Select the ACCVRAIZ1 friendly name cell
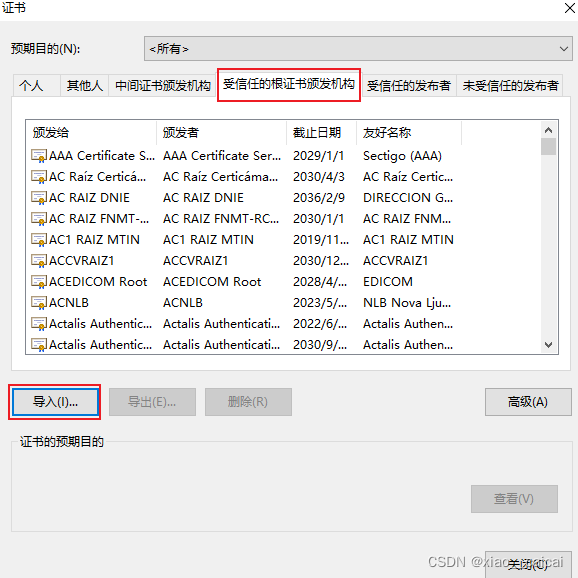This screenshot has height=578, width=578. 396,261
